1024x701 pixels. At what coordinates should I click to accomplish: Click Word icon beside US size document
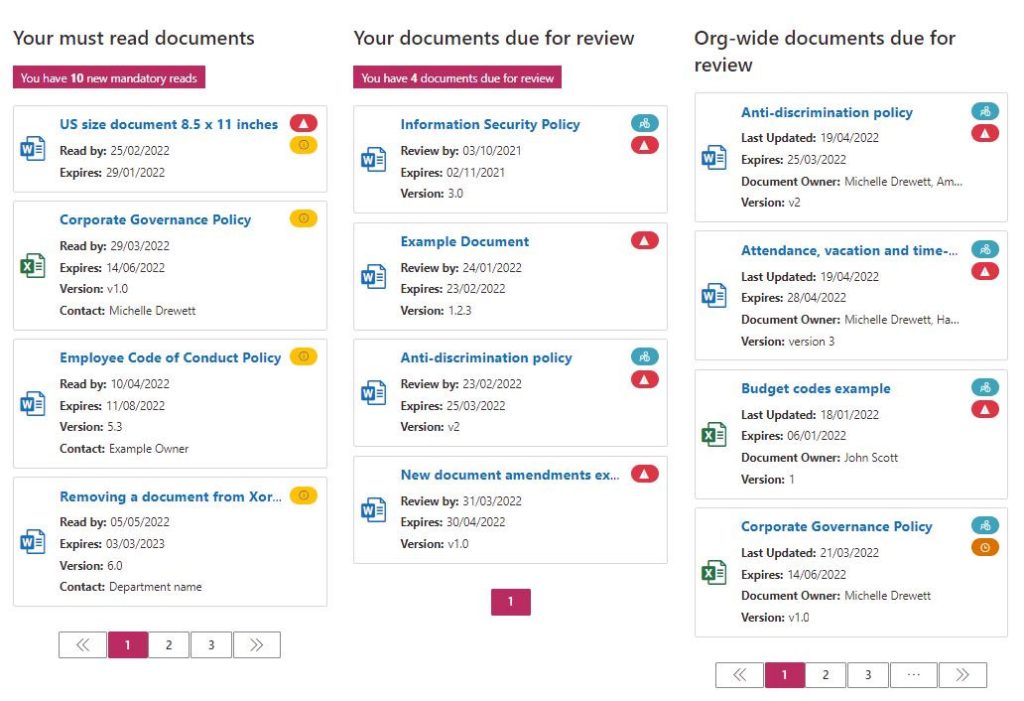tap(32, 149)
